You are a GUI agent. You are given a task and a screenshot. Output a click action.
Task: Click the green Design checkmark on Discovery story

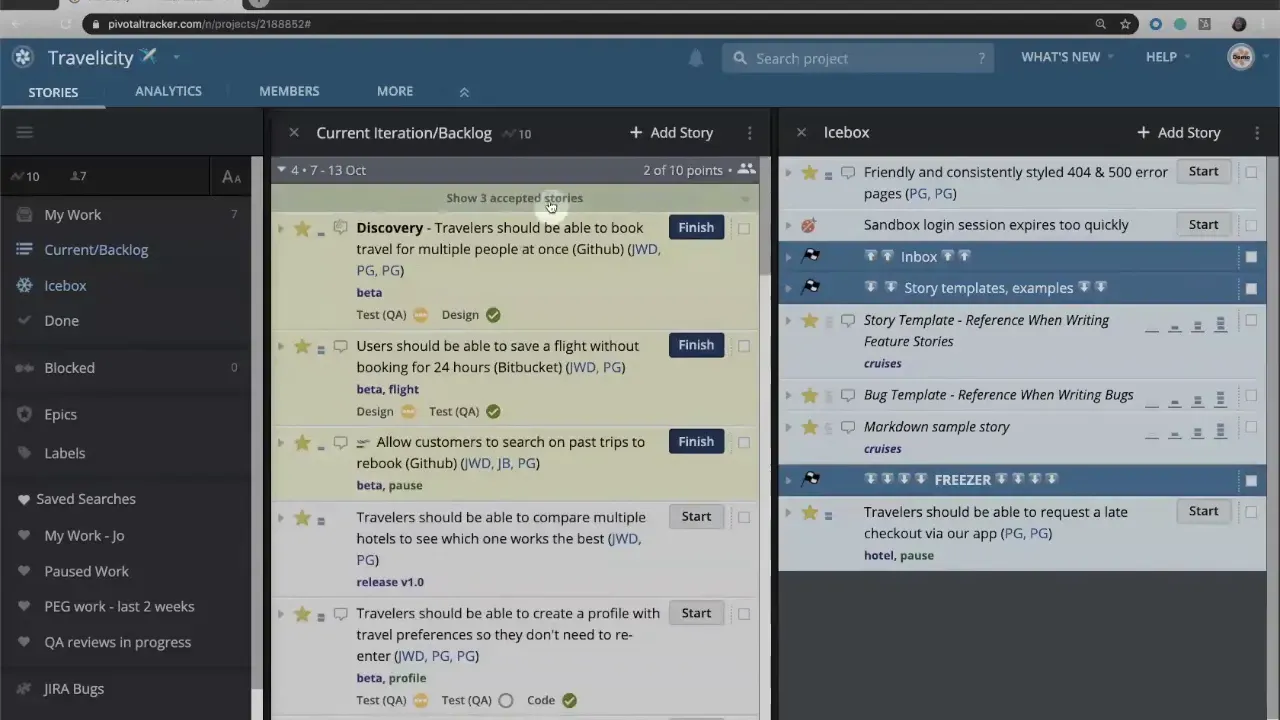pyautogui.click(x=492, y=314)
